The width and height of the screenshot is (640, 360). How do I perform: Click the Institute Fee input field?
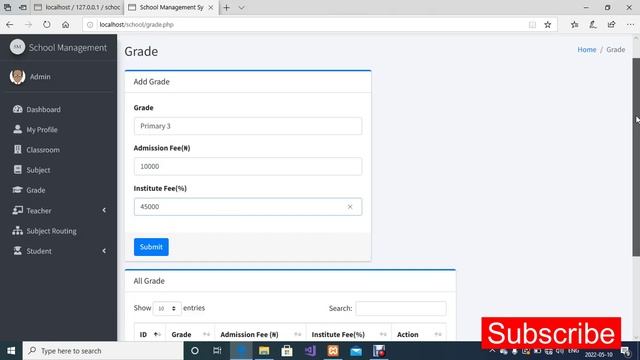[x=248, y=207]
